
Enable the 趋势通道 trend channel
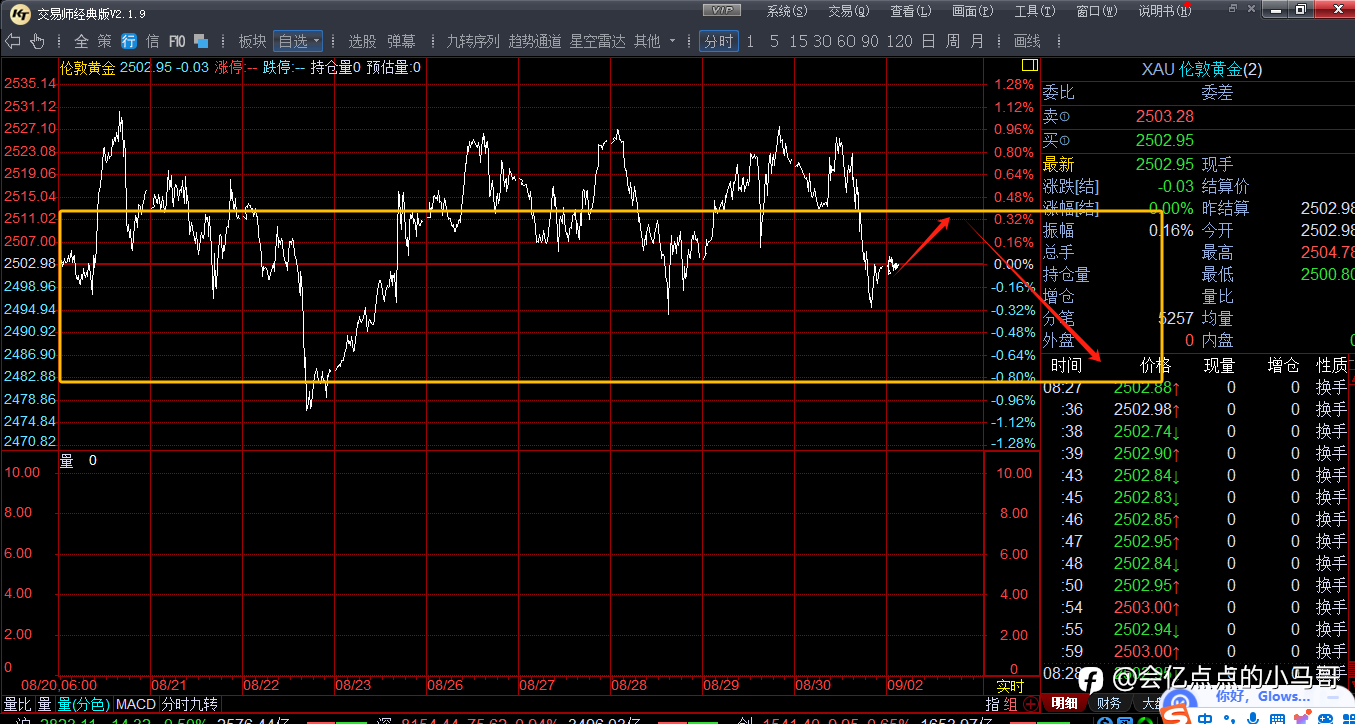(x=535, y=41)
